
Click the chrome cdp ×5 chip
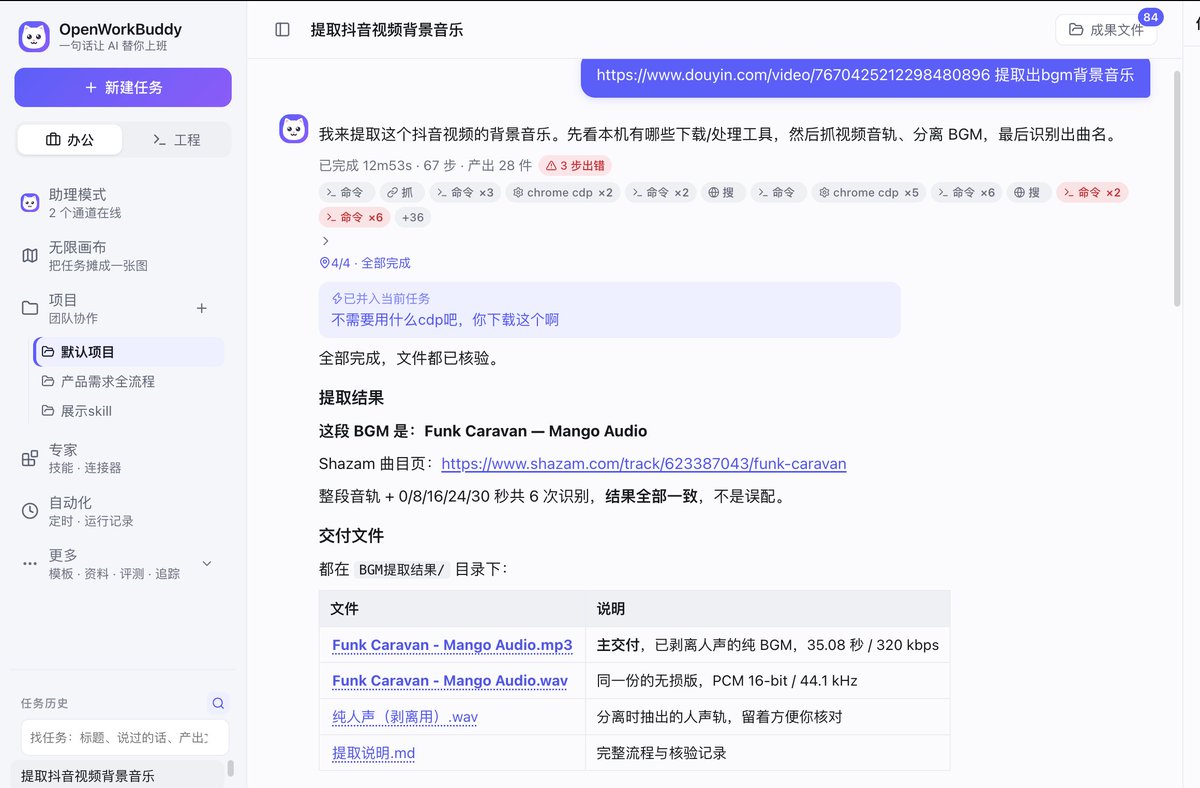click(868, 192)
